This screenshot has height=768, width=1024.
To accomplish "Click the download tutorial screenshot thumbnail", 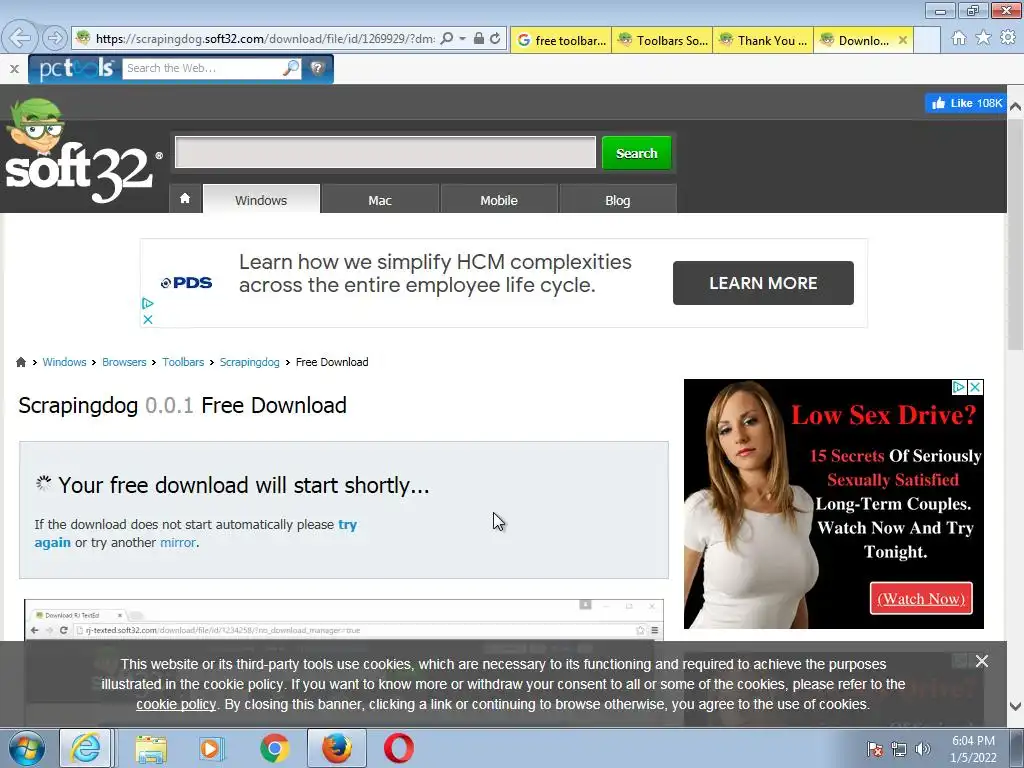I will tap(344, 620).
